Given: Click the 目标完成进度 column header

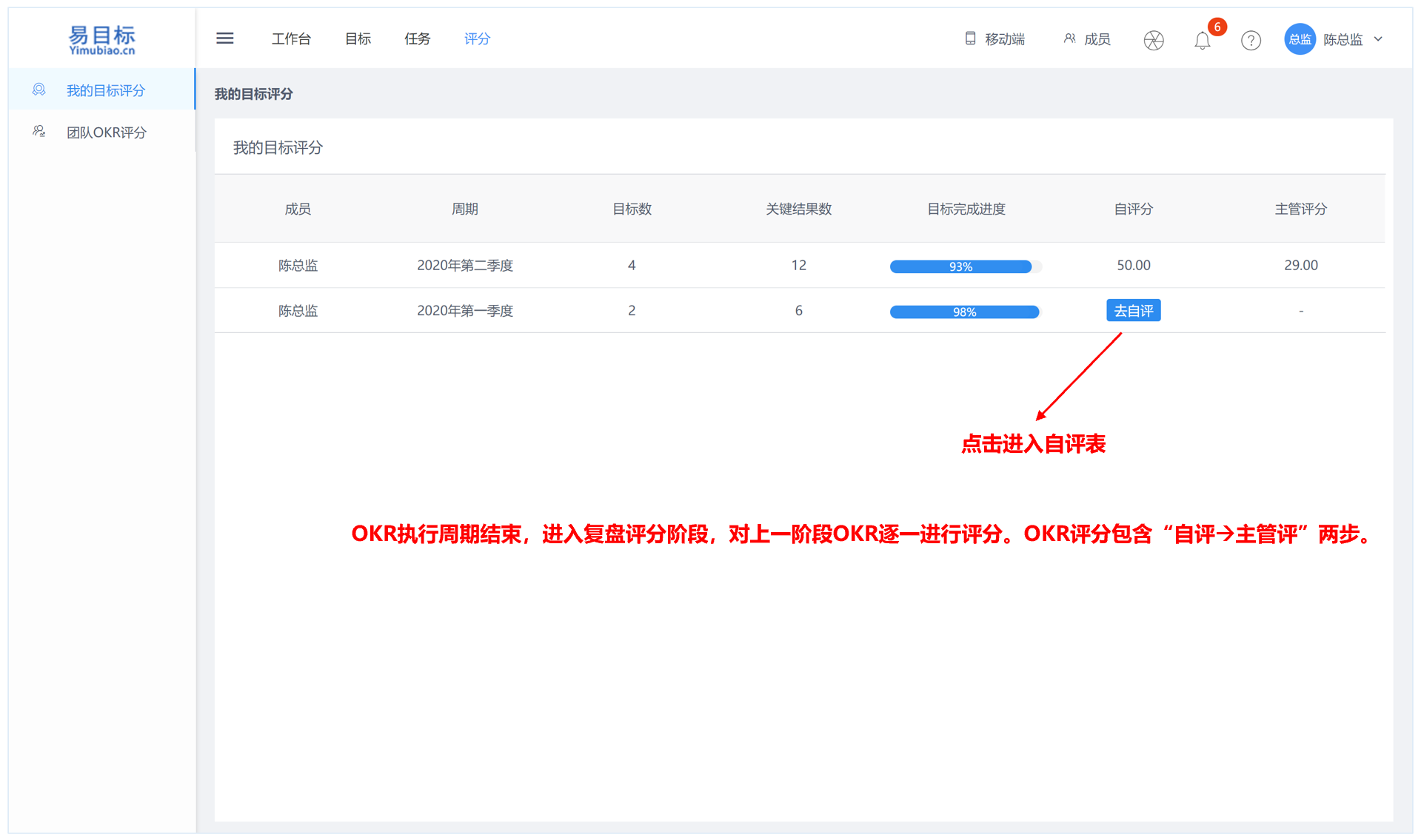Looking at the screenshot, I should [966, 209].
